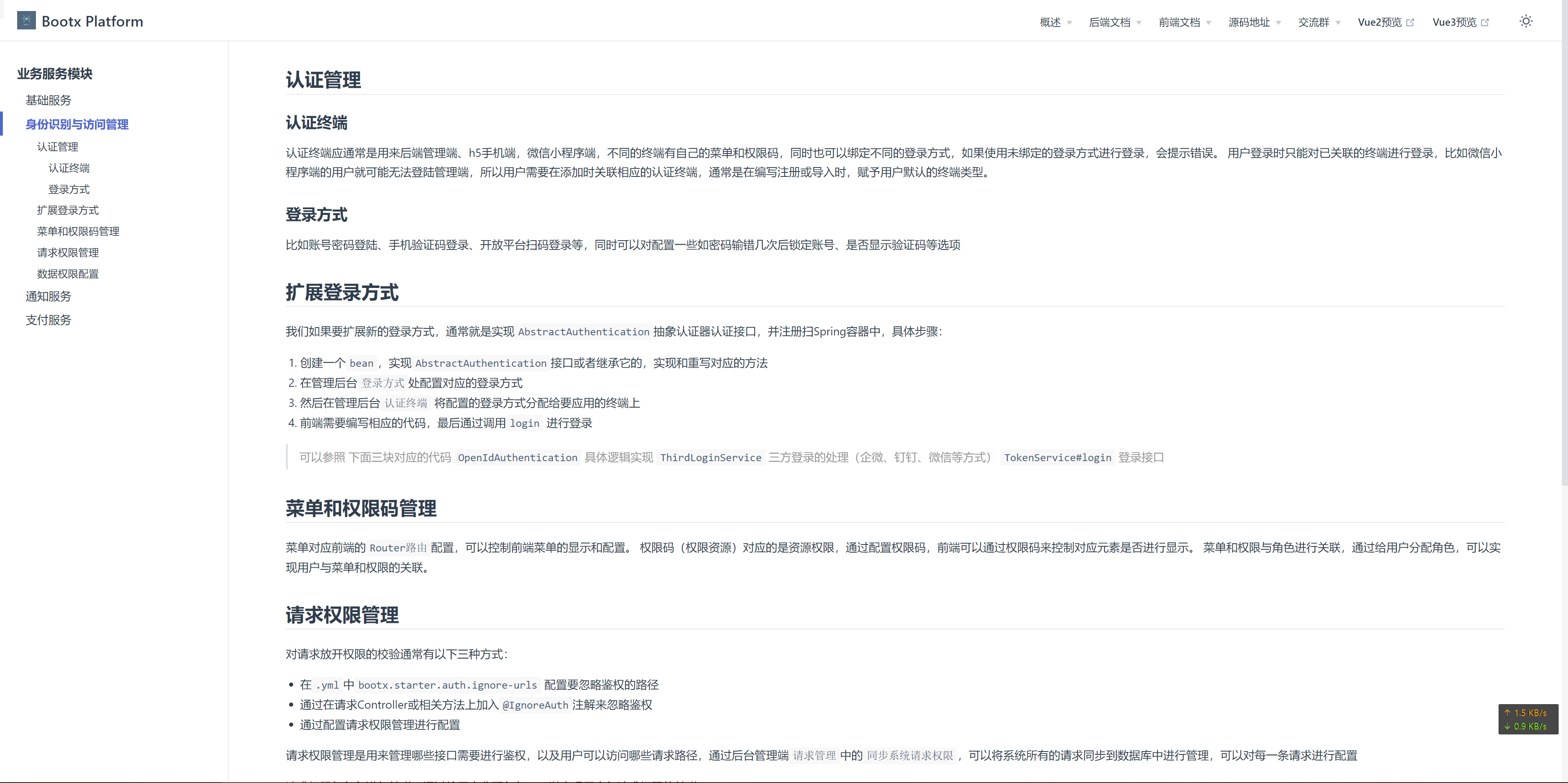Expand the 概述 dropdown arrow
Viewport: 1568px width, 783px height.
[1069, 23]
